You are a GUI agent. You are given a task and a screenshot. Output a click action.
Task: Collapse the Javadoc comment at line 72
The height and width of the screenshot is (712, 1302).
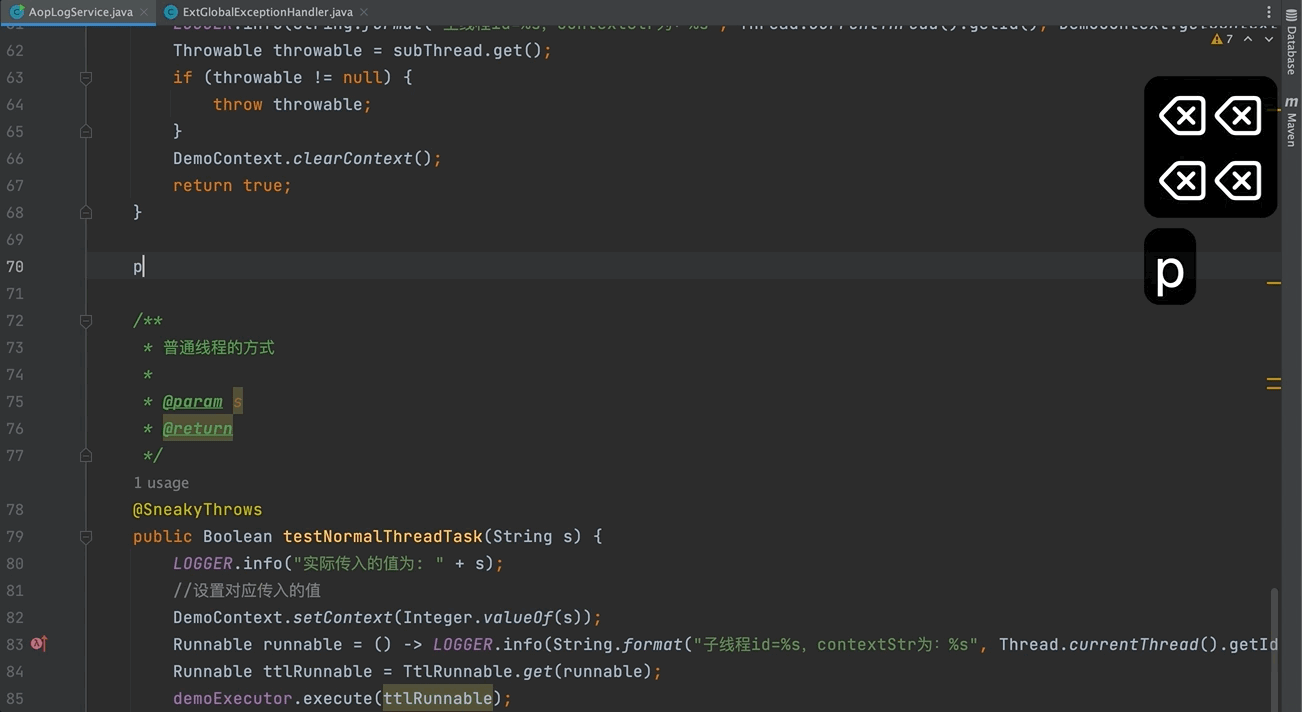pos(85,320)
